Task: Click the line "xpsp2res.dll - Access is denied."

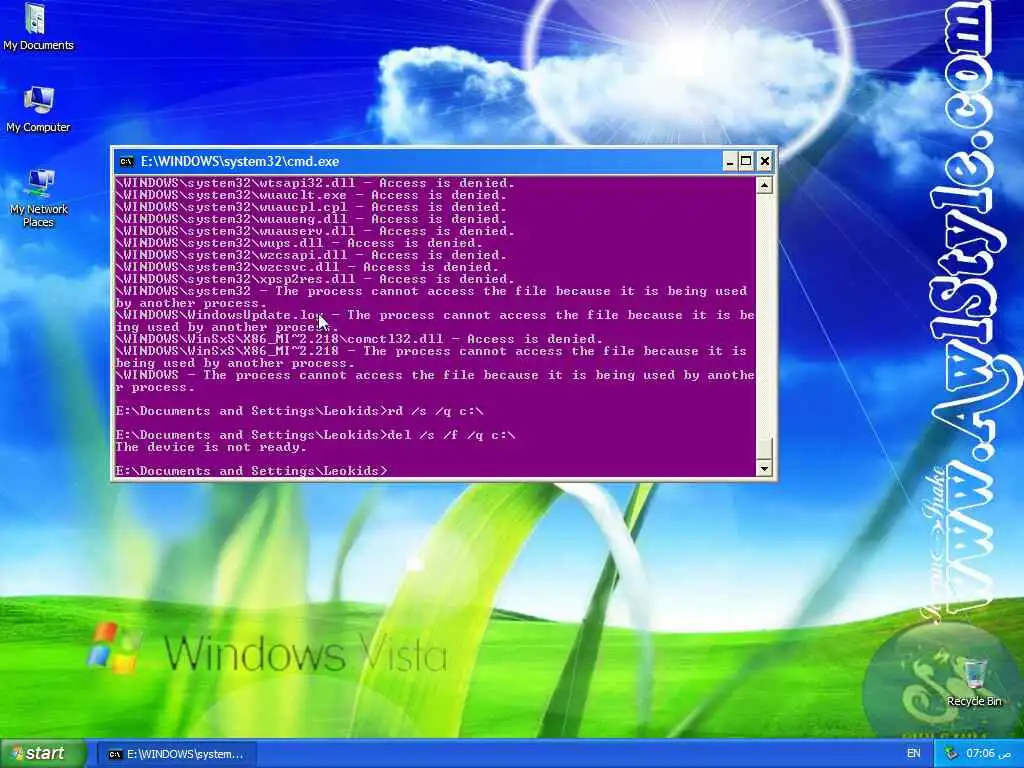Action: (x=315, y=279)
